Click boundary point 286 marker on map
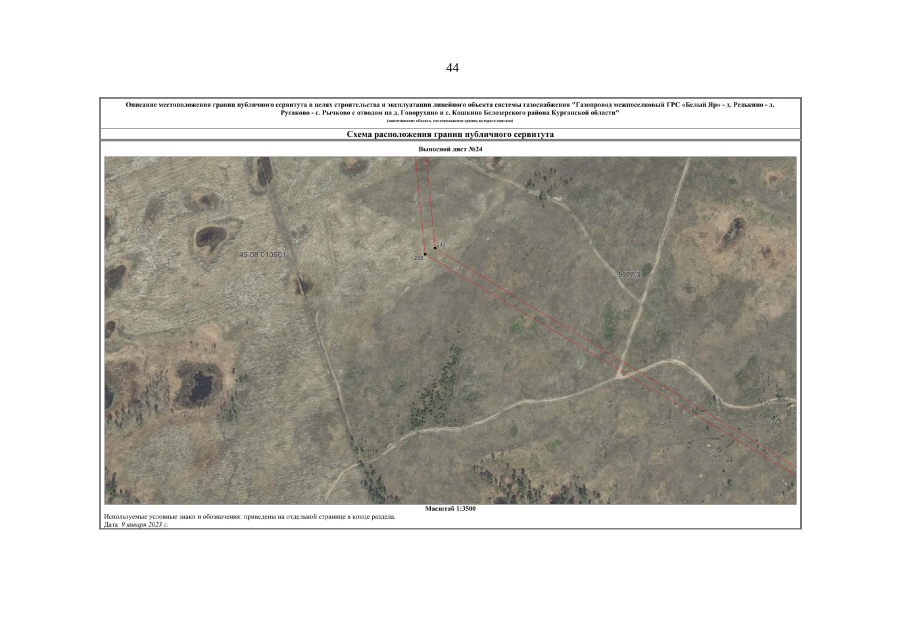 (x=424, y=255)
